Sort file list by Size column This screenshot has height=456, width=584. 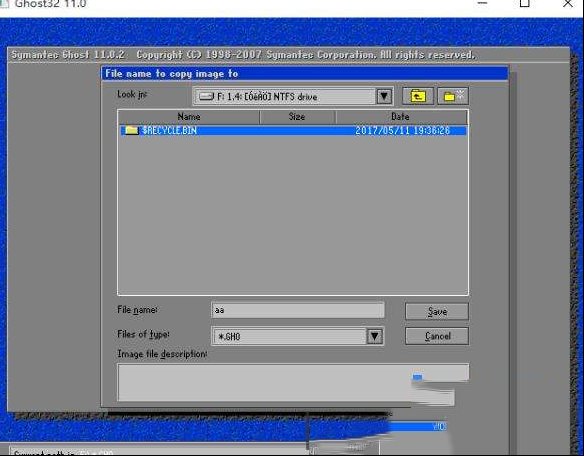[x=297, y=117]
